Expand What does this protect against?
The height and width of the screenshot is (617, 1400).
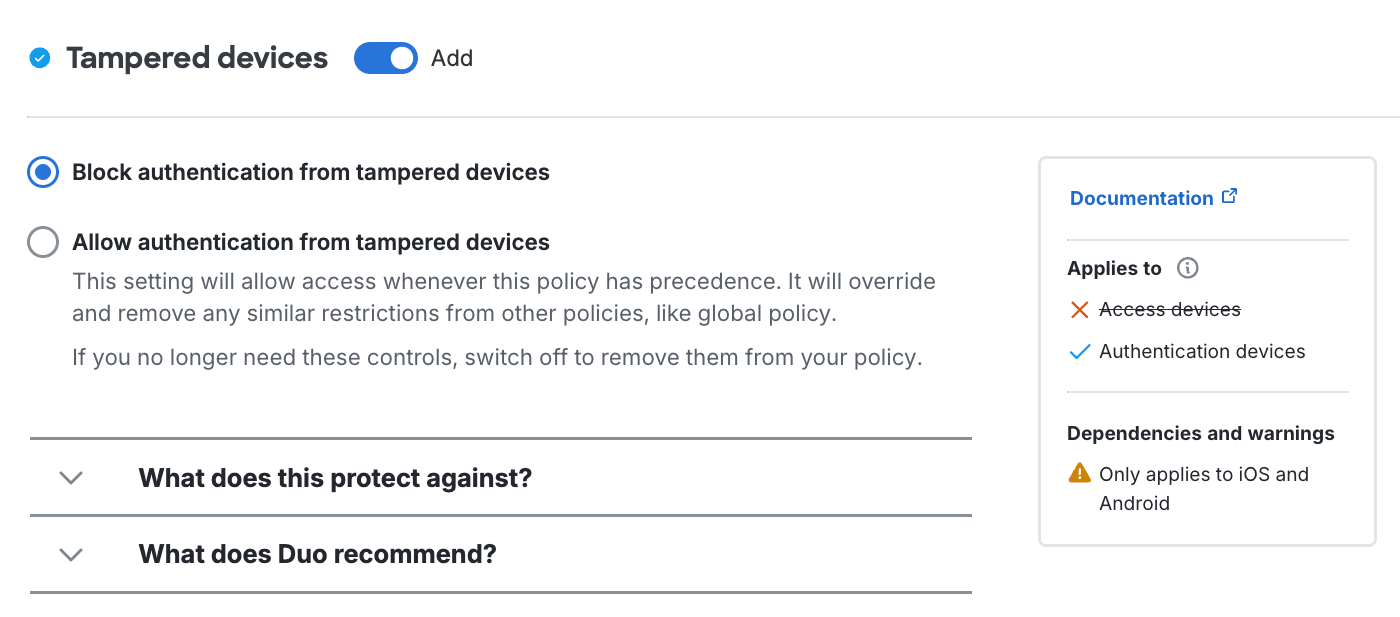(x=334, y=478)
